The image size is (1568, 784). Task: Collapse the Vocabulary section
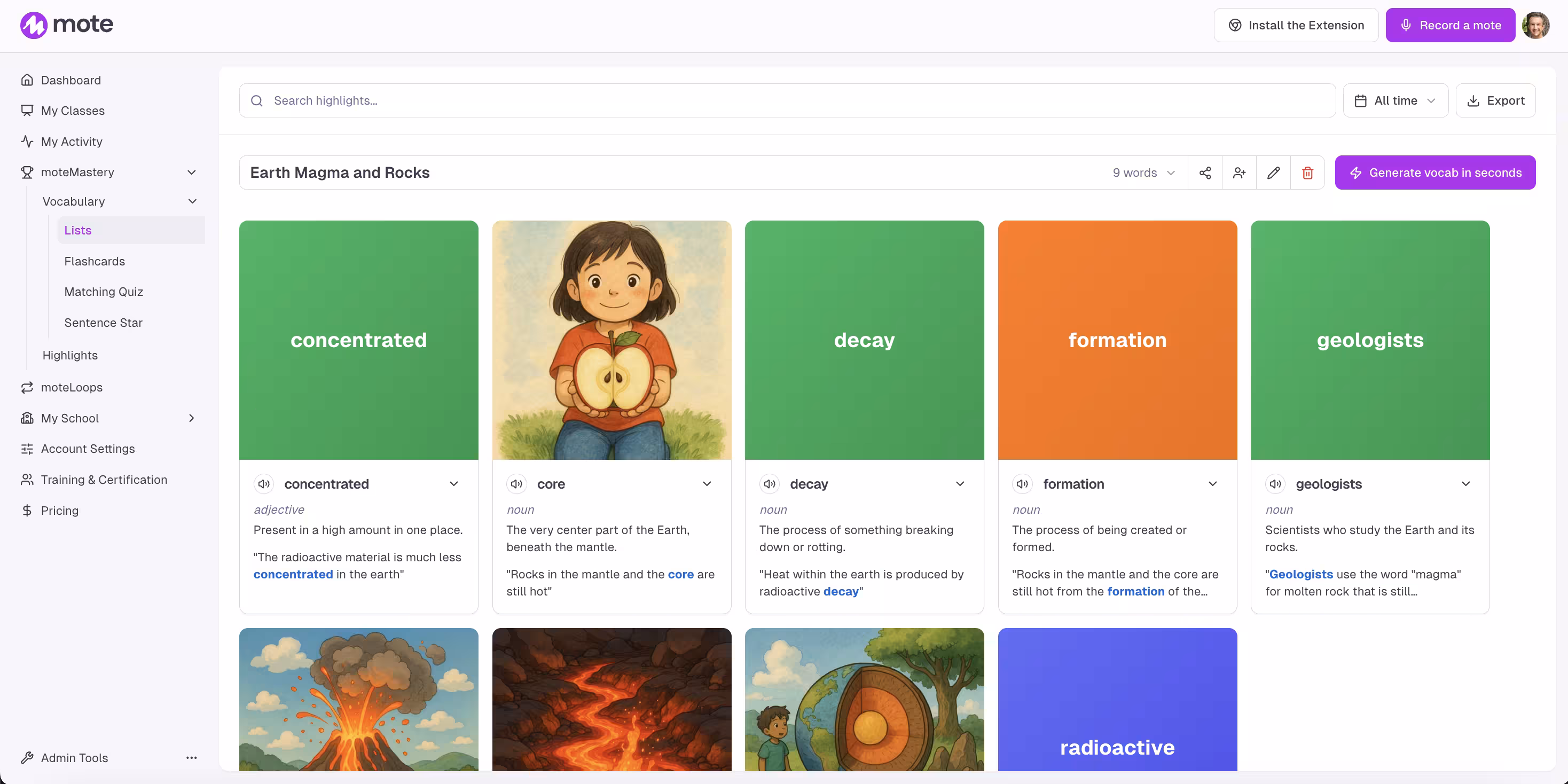(x=192, y=201)
